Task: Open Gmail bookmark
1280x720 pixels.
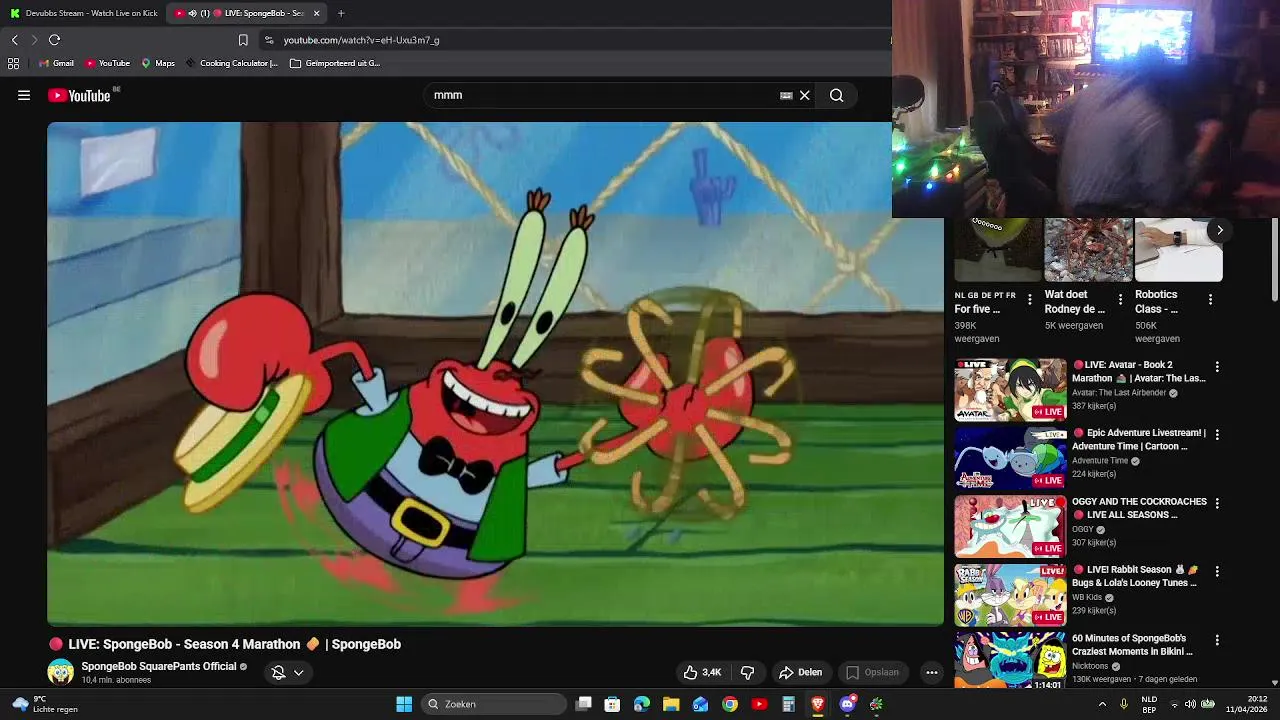Action: pos(56,63)
